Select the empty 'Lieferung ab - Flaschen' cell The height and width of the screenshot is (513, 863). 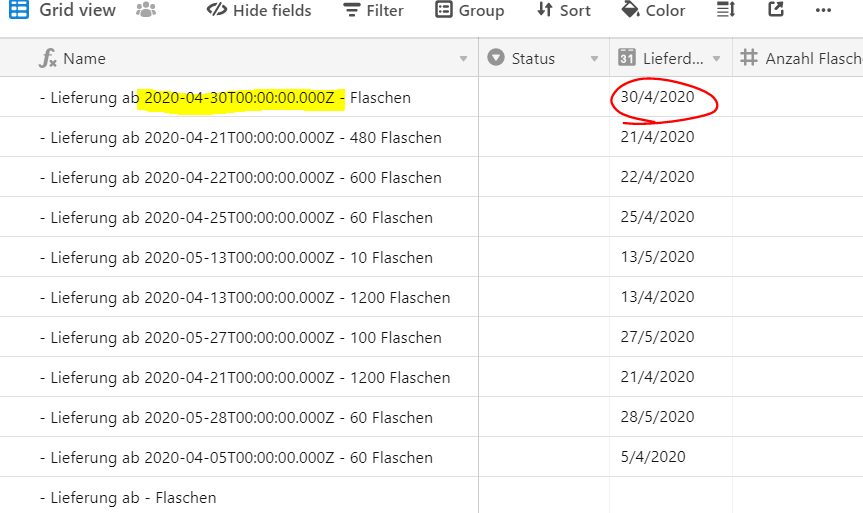point(239,495)
